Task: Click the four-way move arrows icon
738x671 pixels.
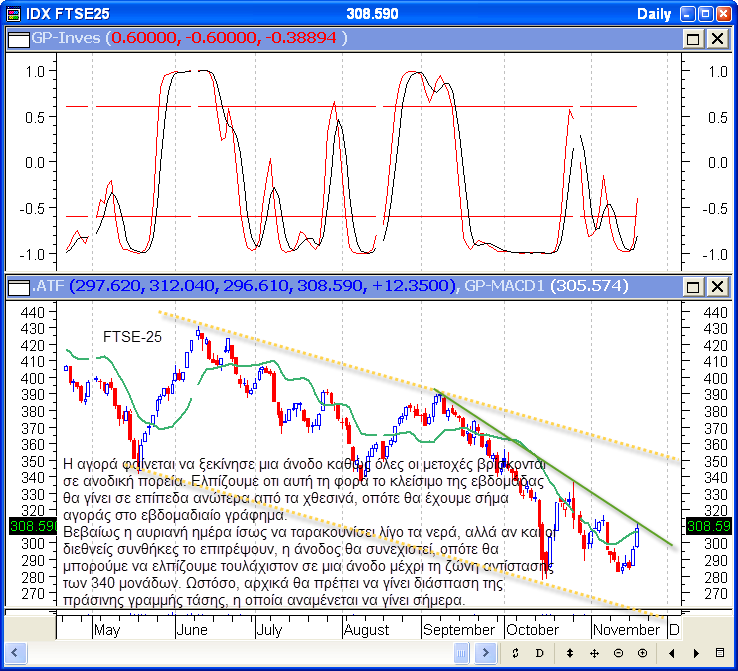Action: [x=594, y=653]
